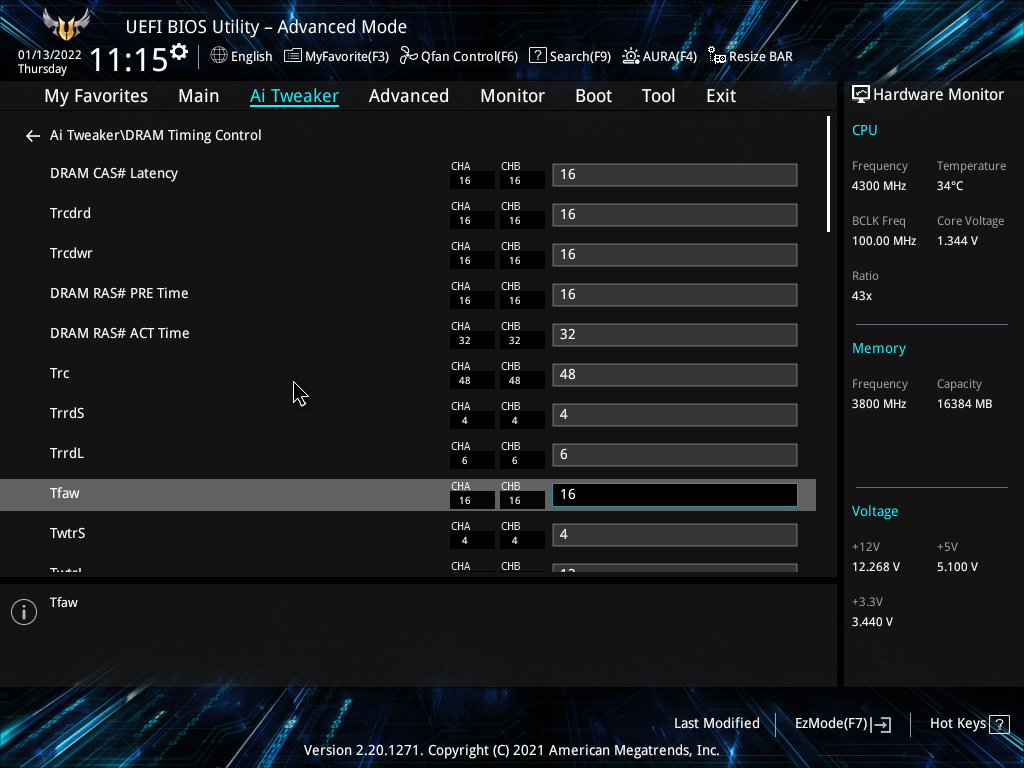Click +3.3V reading 3.440 V
The width and height of the screenshot is (1024, 768).
[x=872, y=622]
